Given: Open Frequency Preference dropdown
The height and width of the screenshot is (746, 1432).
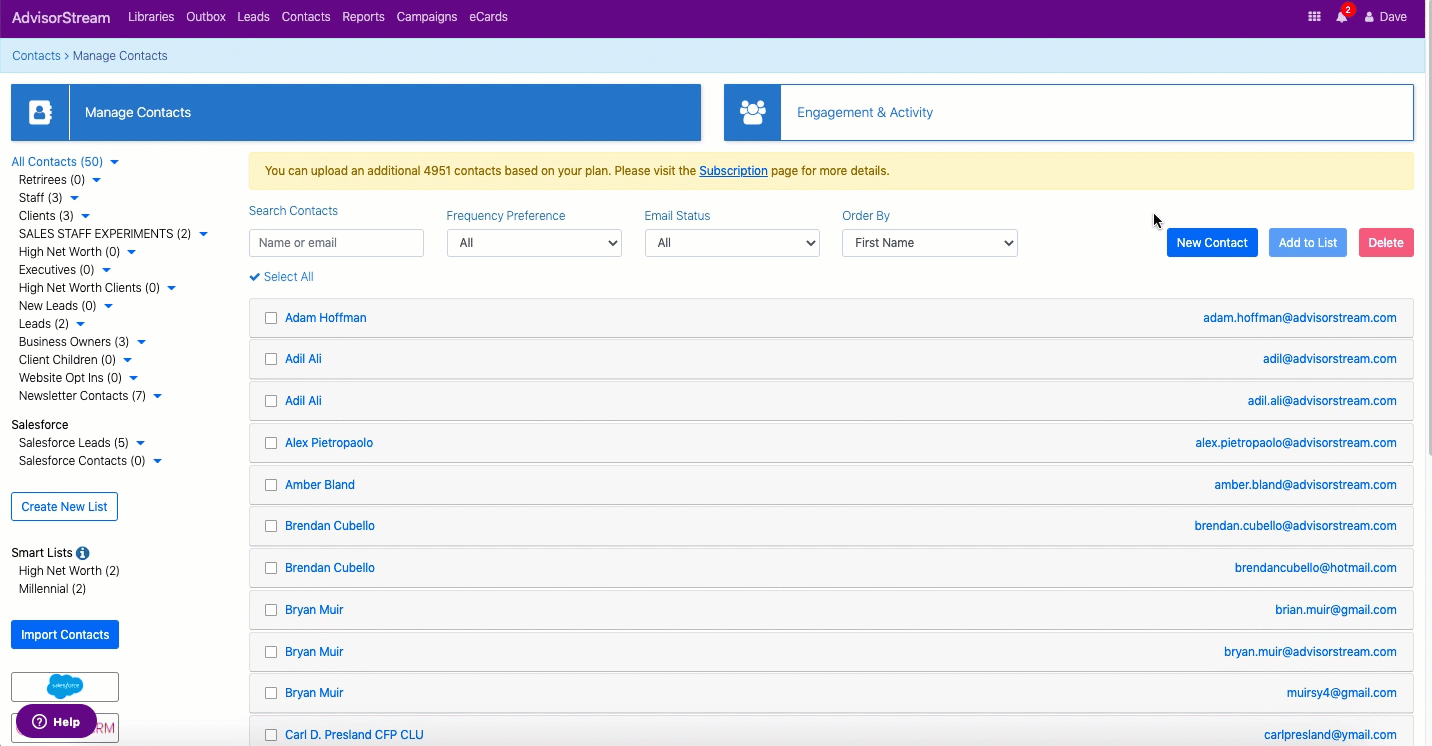Looking at the screenshot, I should [534, 243].
